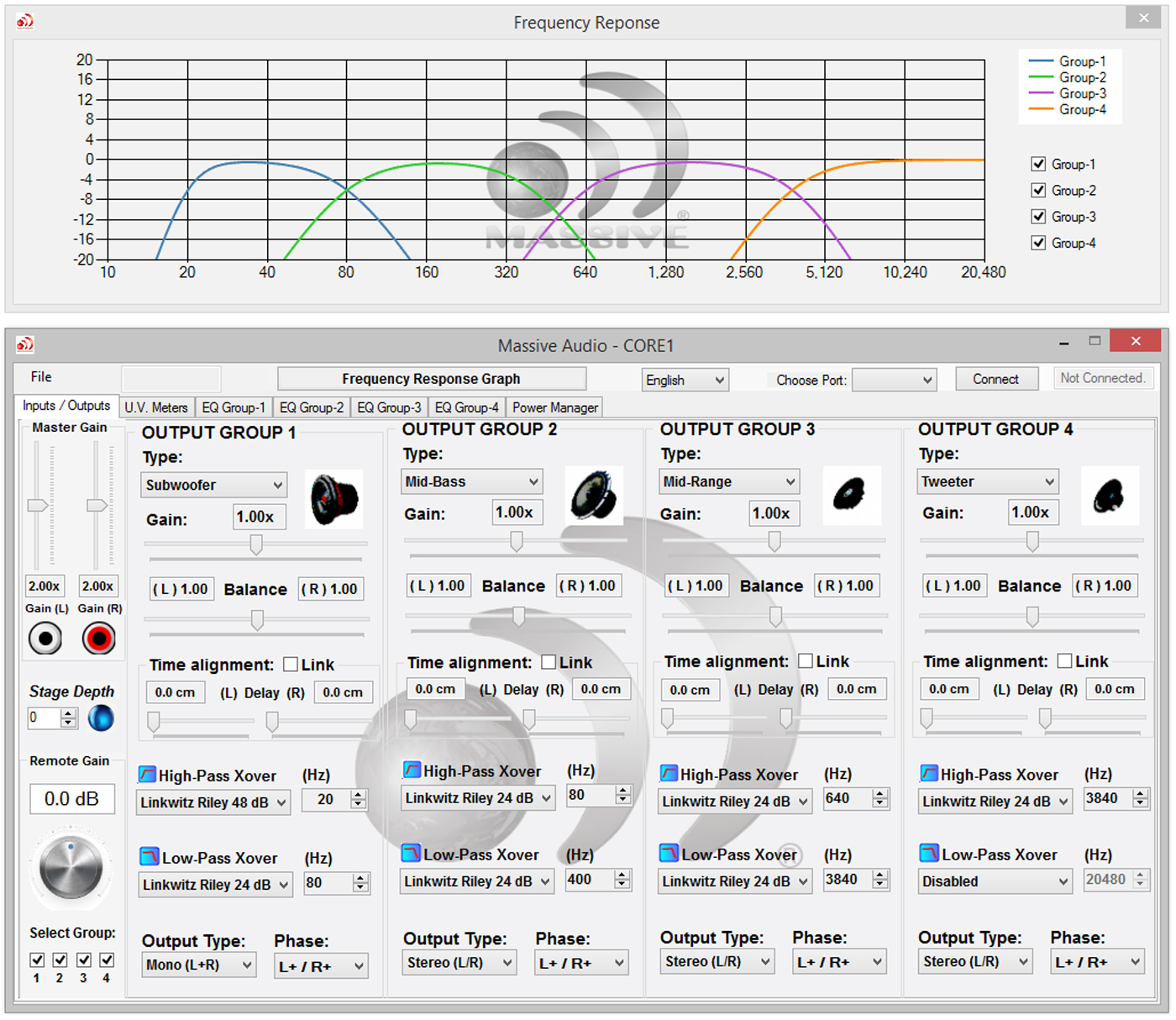Click the Output Group 2 low-pass Hz field showing 400
Screen dimensions: 1176x1020
pyautogui.click(x=591, y=880)
